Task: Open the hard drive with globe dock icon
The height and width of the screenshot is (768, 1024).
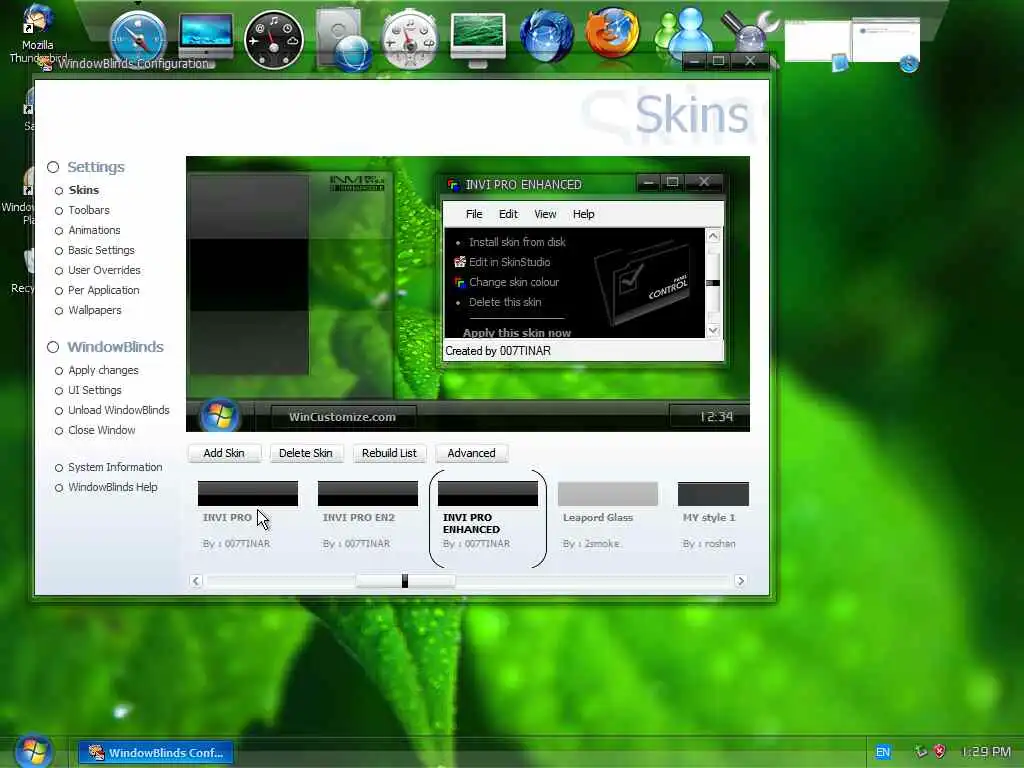Action: pos(344,40)
